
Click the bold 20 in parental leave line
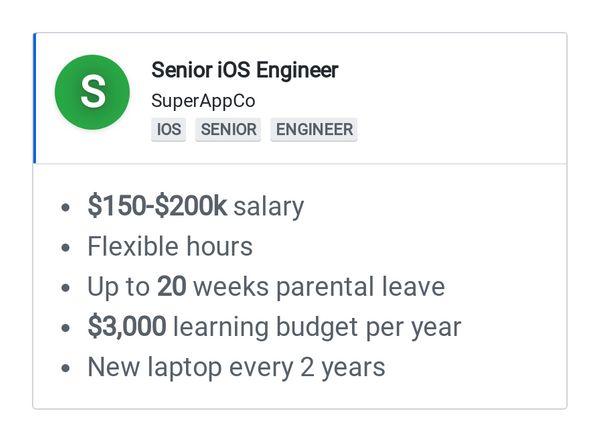pos(172,286)
